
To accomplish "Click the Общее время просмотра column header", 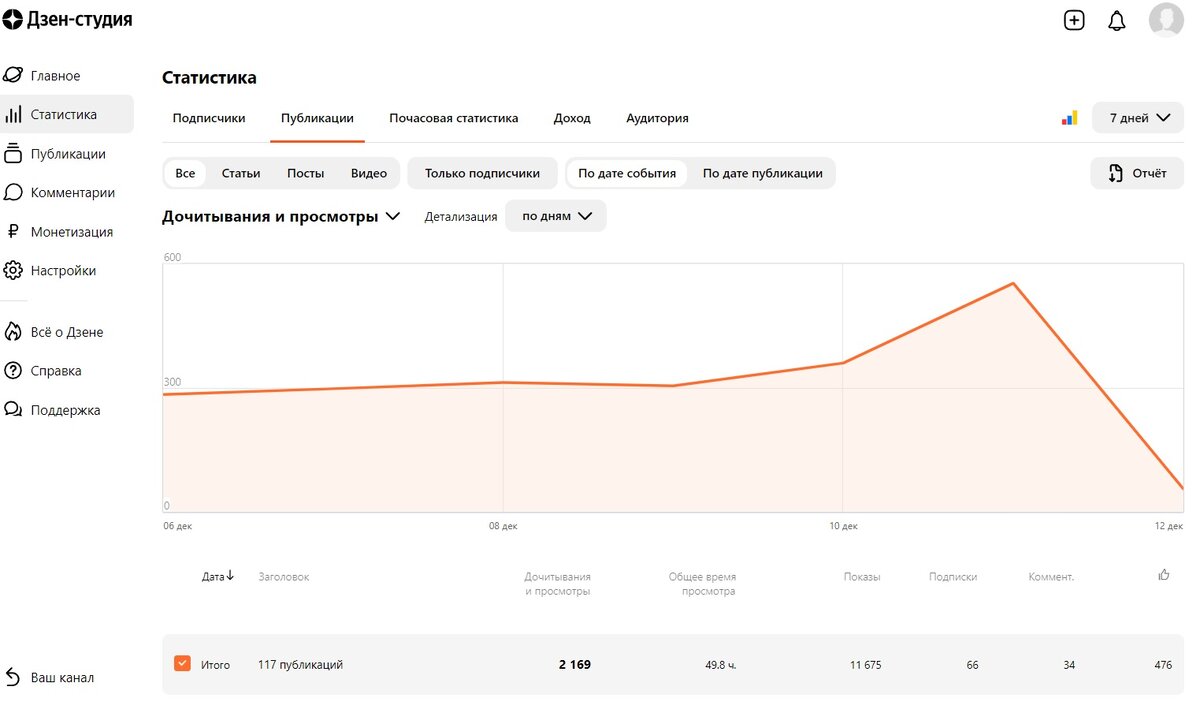I will pyautogui.click(x=702, y=584).
